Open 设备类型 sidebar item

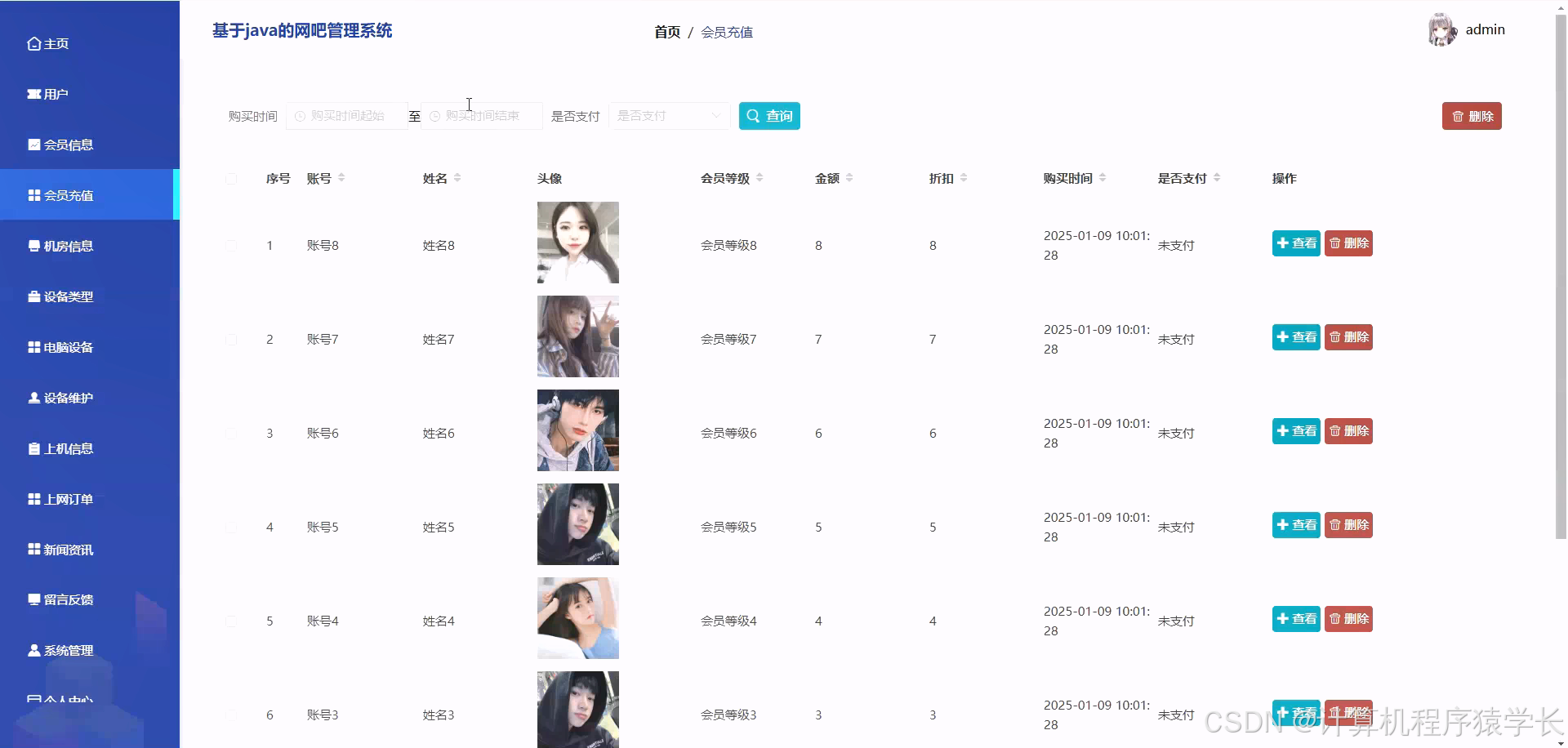point(60,297)
